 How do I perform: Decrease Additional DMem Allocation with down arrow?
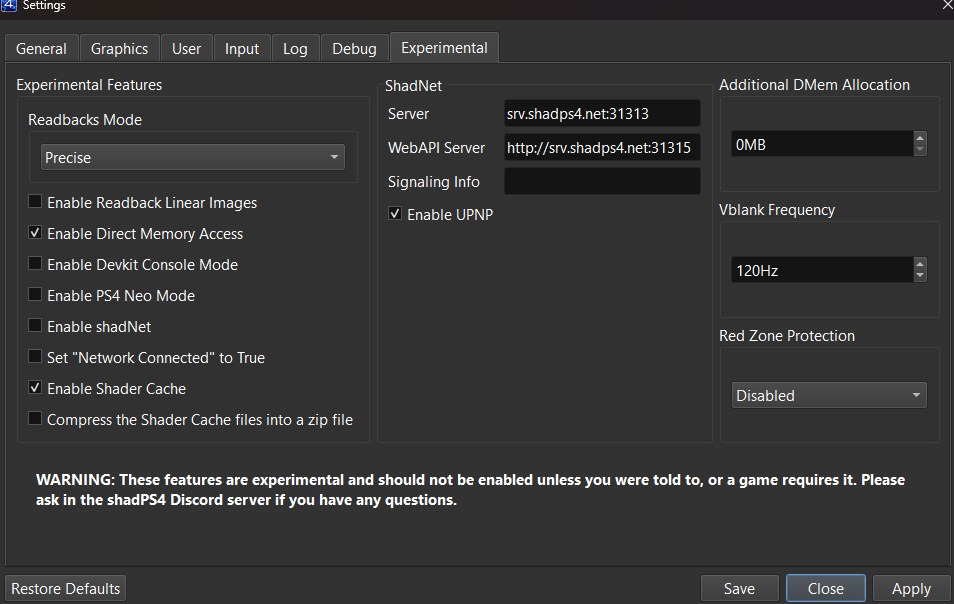point(920,150)
